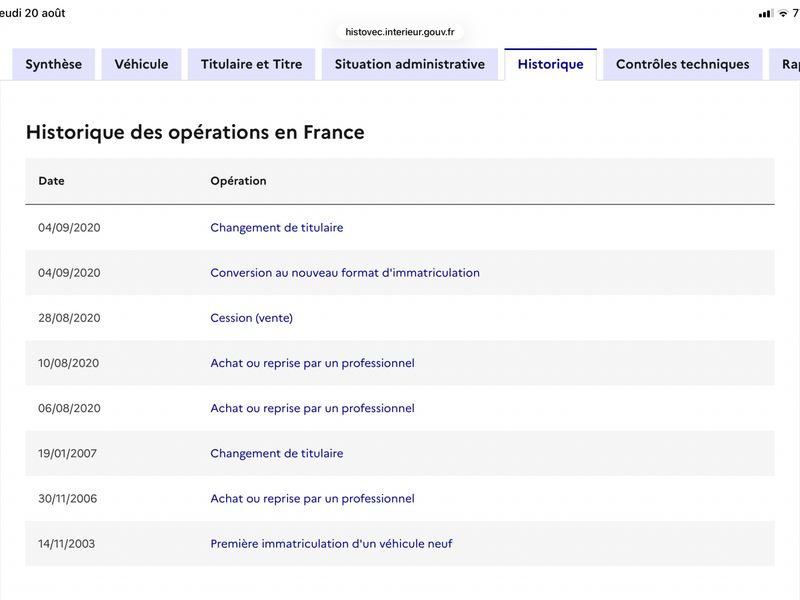
Task: Click Première immatriculation d'un véhicule neuf
Action: (x=331, y=544)
